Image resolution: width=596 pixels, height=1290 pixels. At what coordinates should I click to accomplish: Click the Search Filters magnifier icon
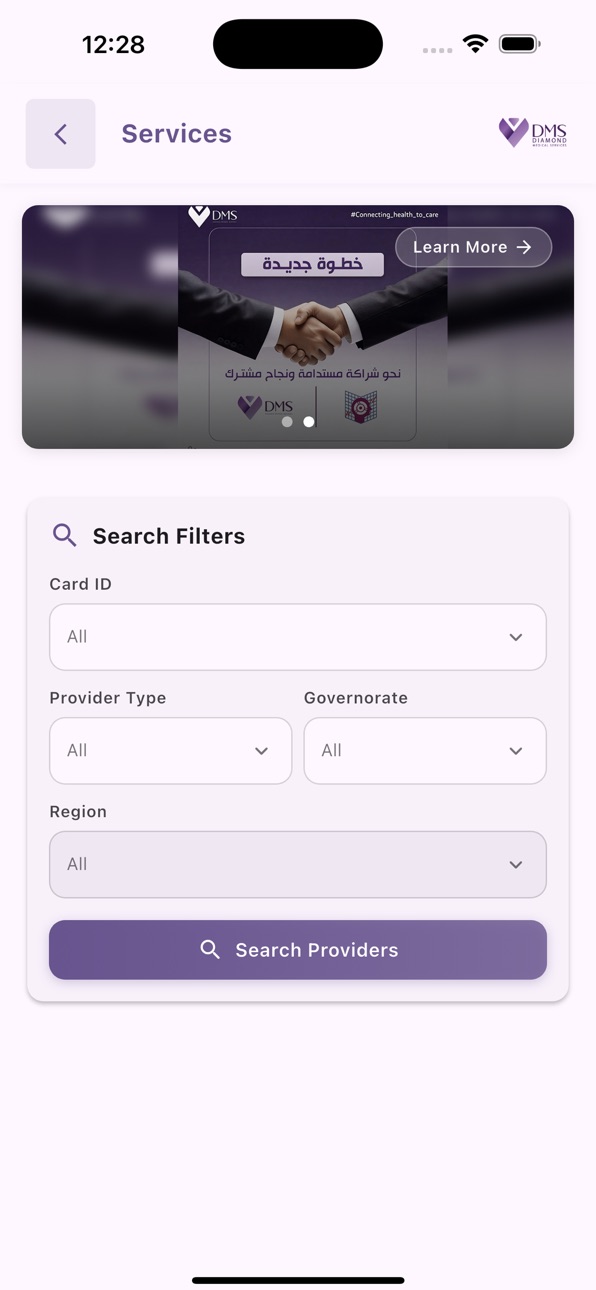click(x=65, y=535)
